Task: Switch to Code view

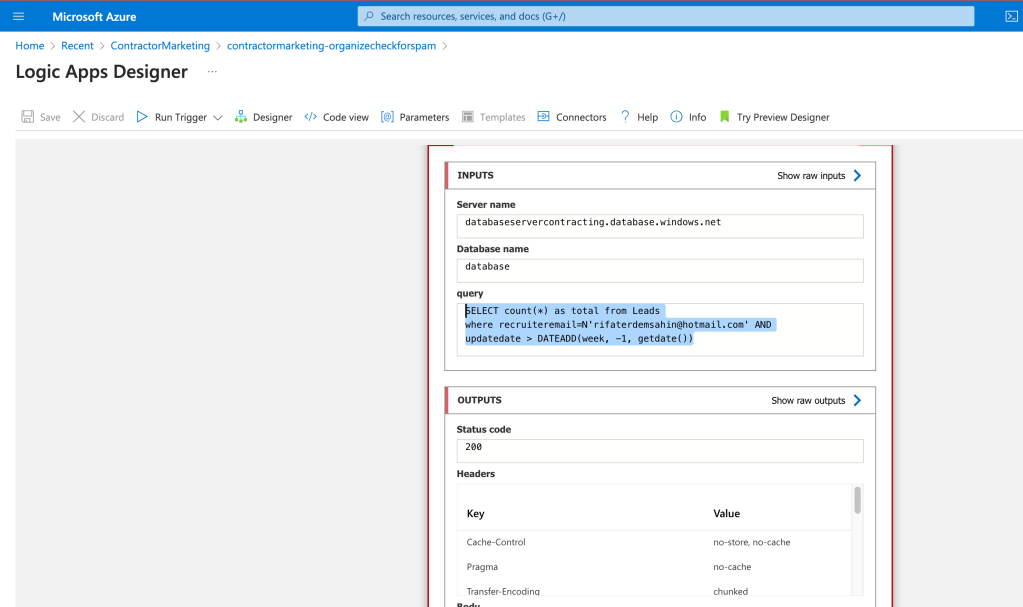Action: (x=337, y=117)
